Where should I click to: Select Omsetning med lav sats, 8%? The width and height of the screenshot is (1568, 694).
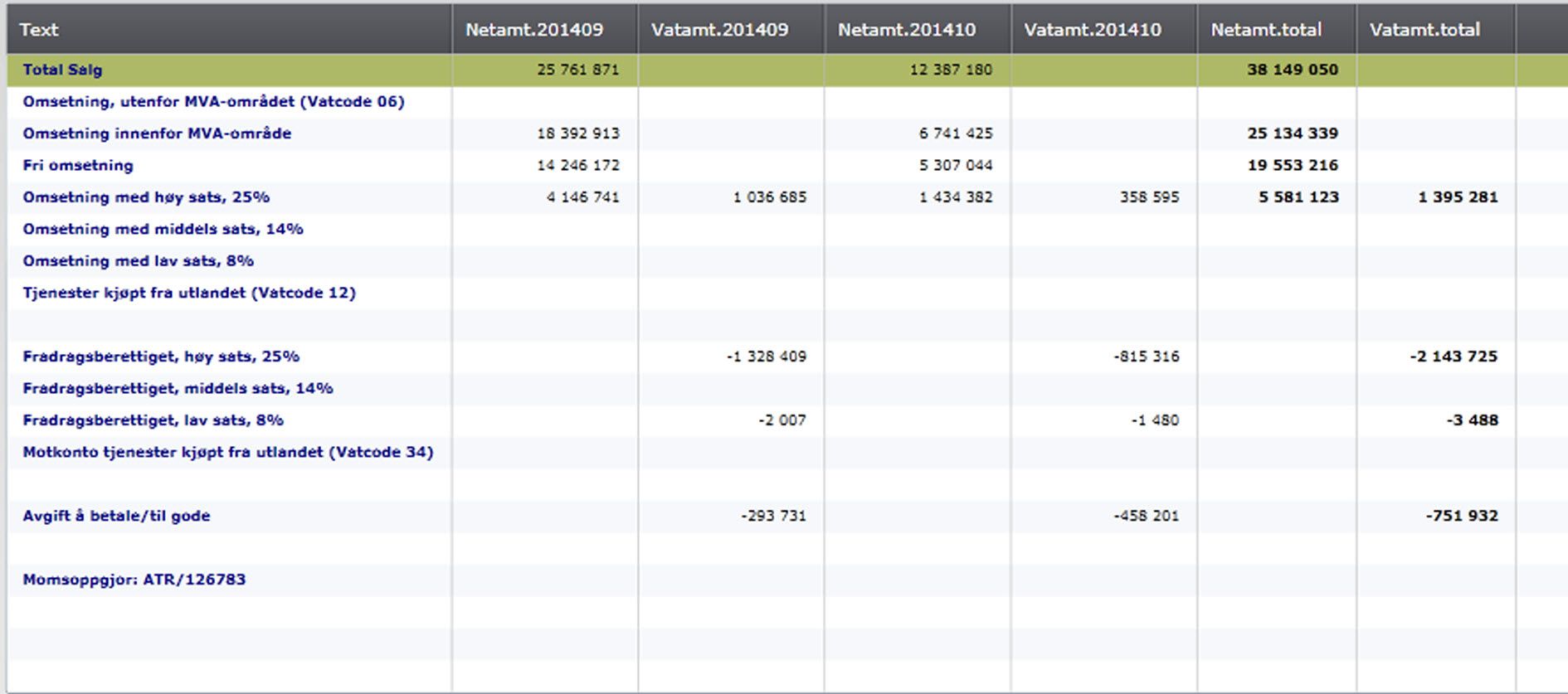[138, 260]
